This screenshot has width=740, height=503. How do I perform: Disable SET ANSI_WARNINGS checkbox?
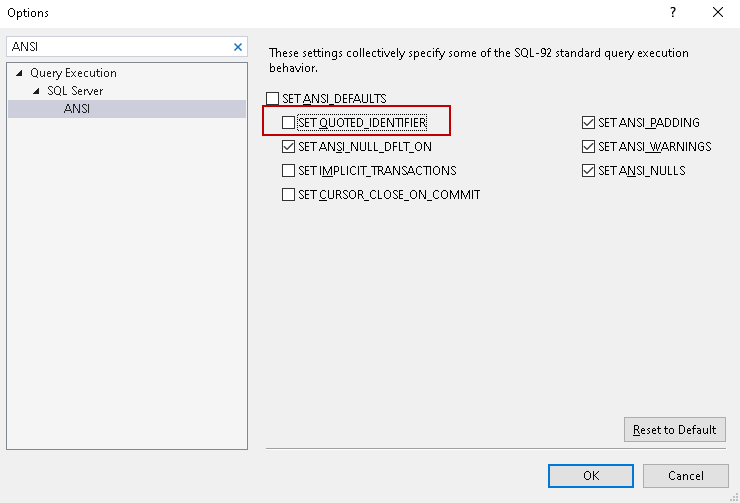[x=589, y=146]
